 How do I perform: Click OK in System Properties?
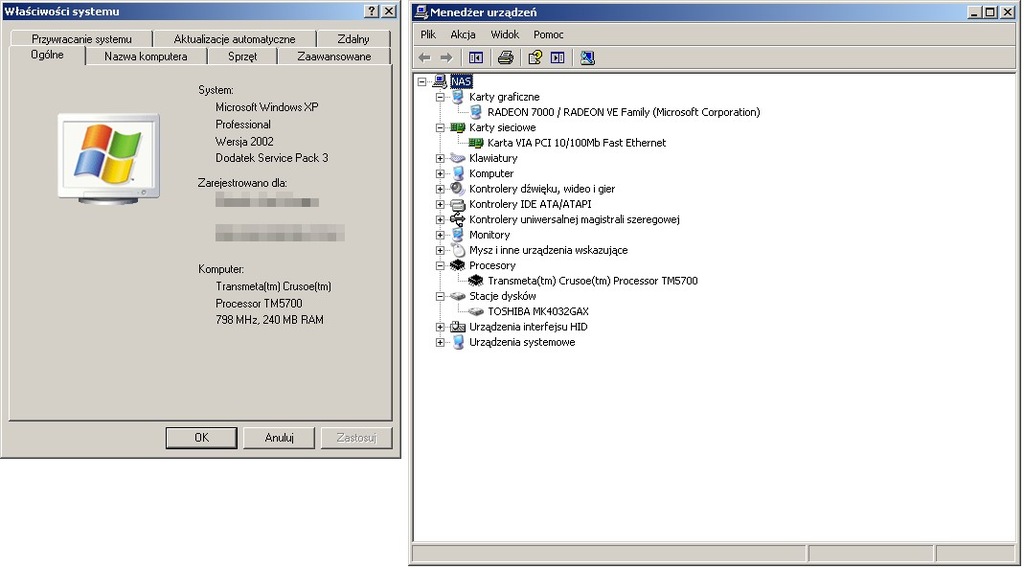click(201, 438)
